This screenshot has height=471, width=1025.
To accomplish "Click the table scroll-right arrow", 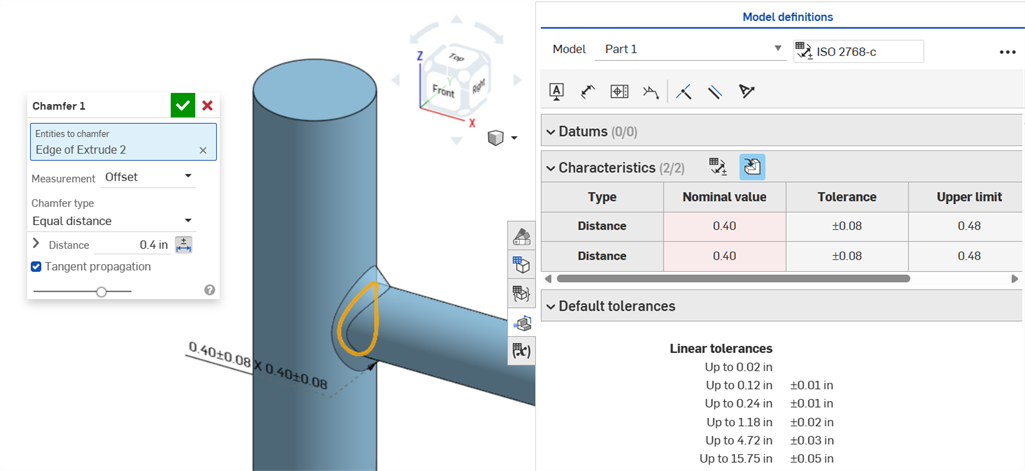I will 1015,278.
